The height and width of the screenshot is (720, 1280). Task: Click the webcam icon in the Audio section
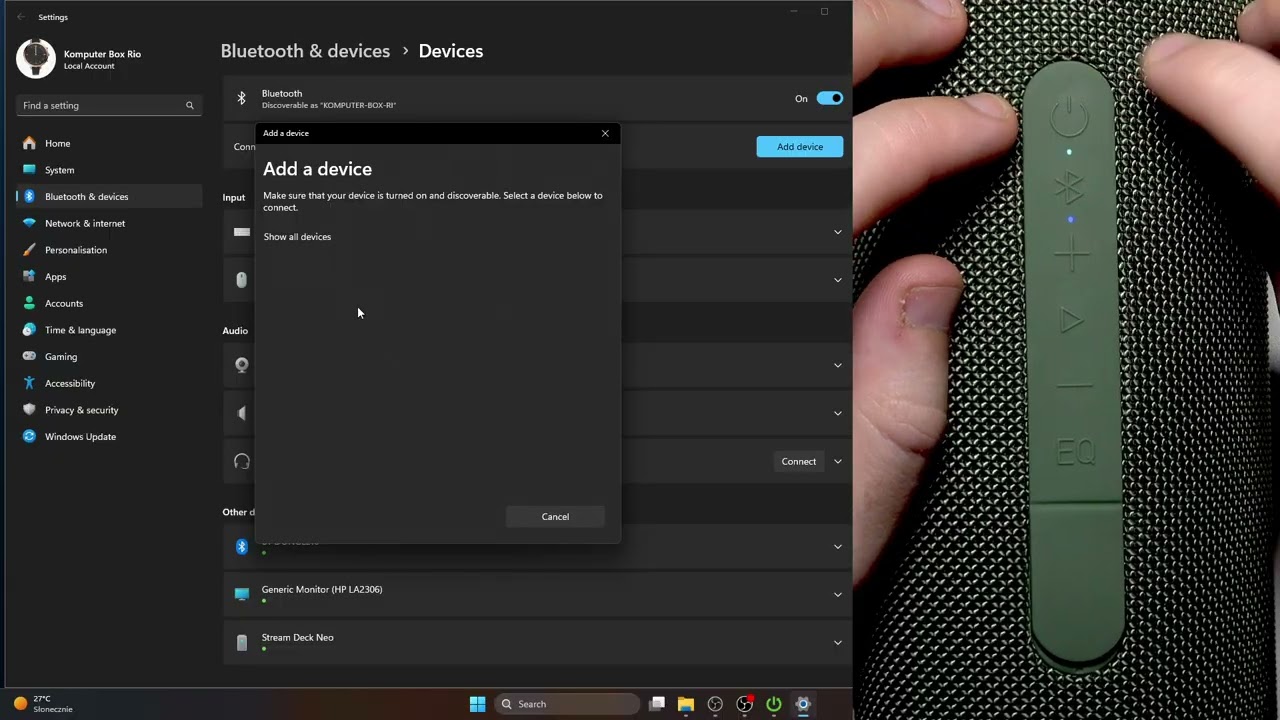241,365
